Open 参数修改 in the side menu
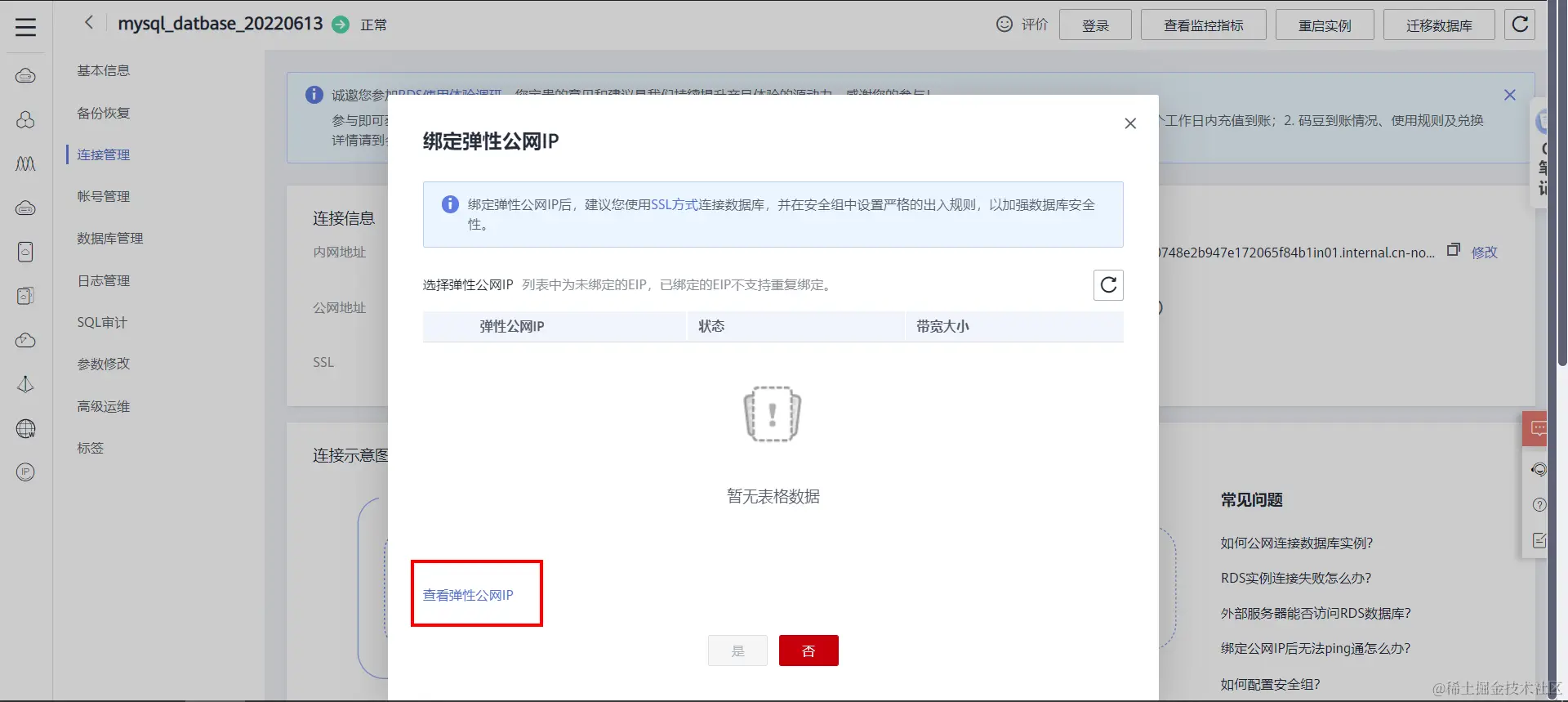Image resolution: width=1568 pixels, height=702 pixels. coord(104,364)
